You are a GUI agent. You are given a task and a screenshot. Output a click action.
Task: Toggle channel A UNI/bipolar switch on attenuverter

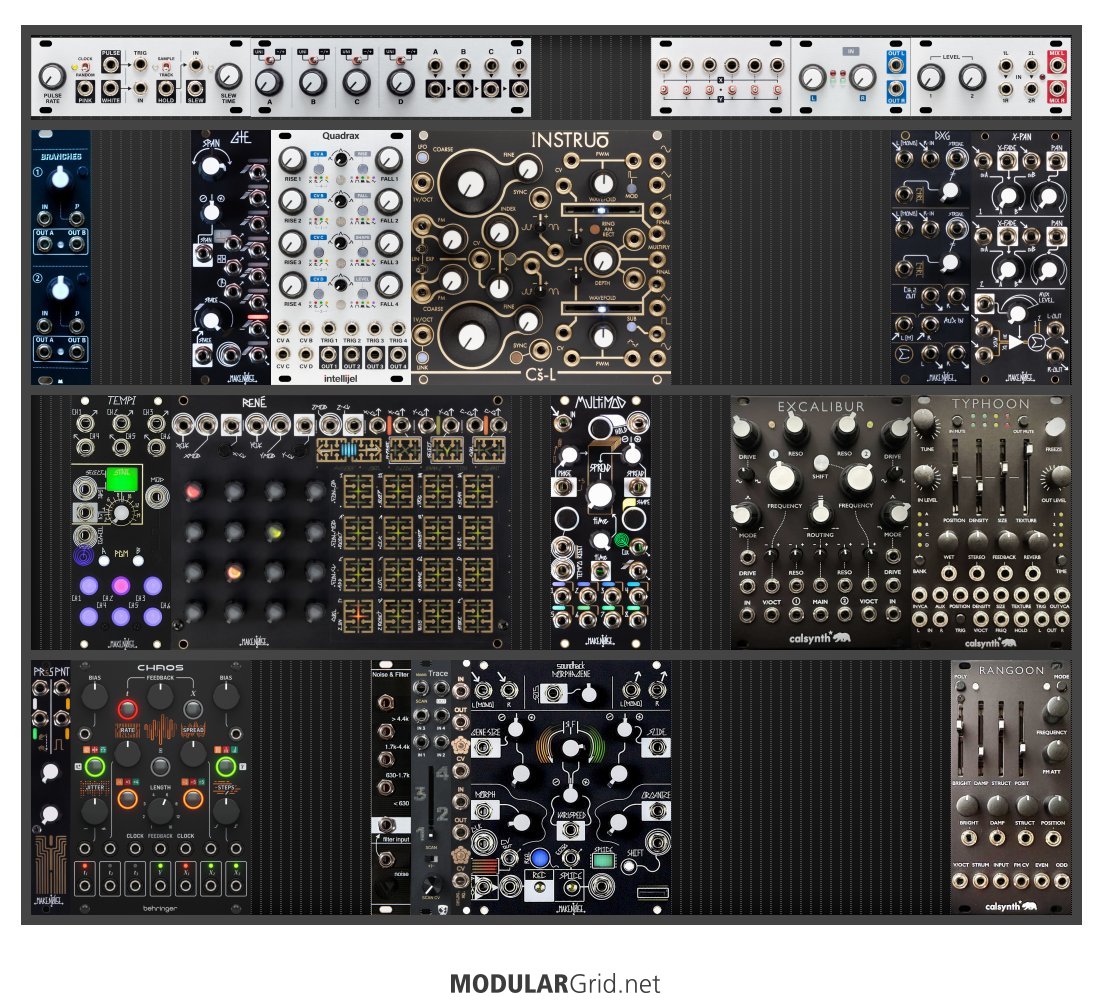click(x=269, y=62)
